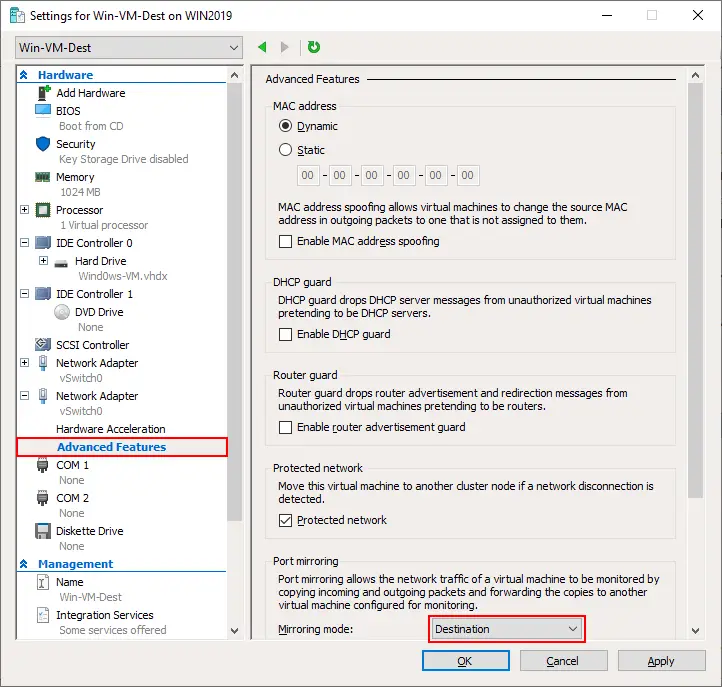Click the settings pane scroll down arrow
The height and width of the screenshot is (687, 722).
click(x=695, y=631)
